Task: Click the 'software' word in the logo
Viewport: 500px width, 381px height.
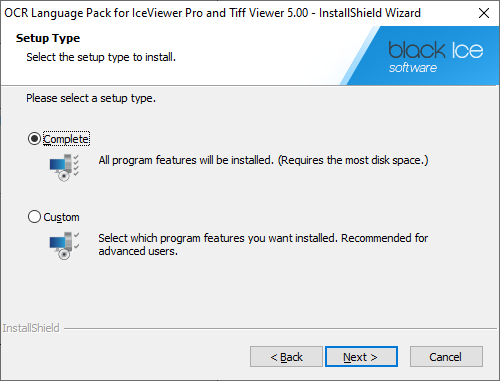Action: [x=413, y=68]
